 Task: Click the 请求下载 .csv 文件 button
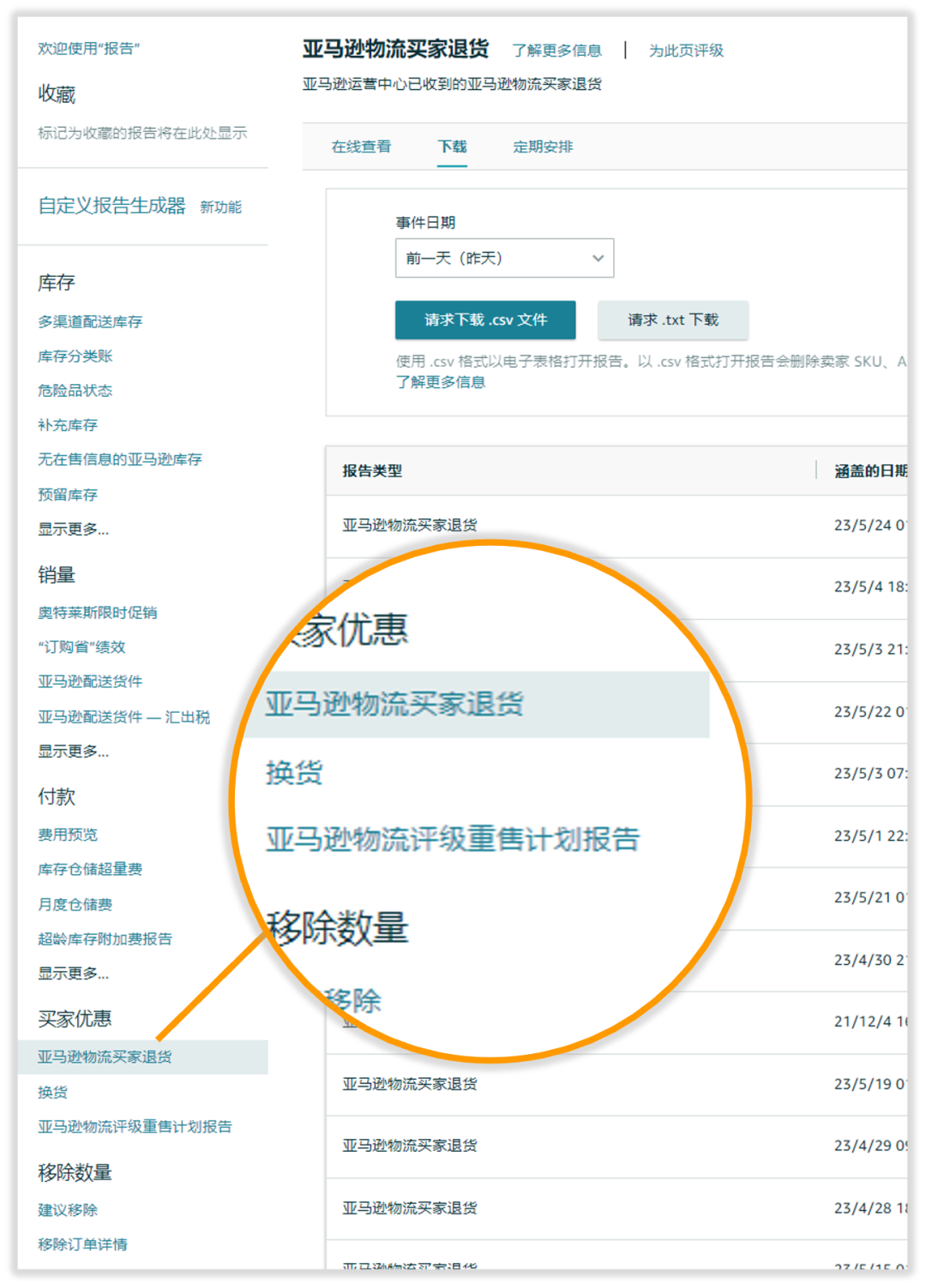pyautogui.click(x=485, y=320)
